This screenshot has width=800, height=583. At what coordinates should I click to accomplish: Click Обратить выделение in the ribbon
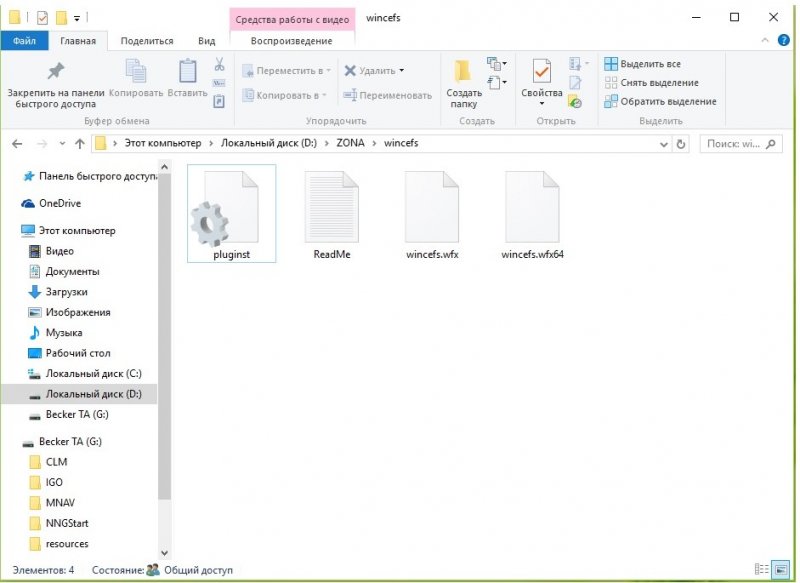pyautogui.click(x=660, y=101)
